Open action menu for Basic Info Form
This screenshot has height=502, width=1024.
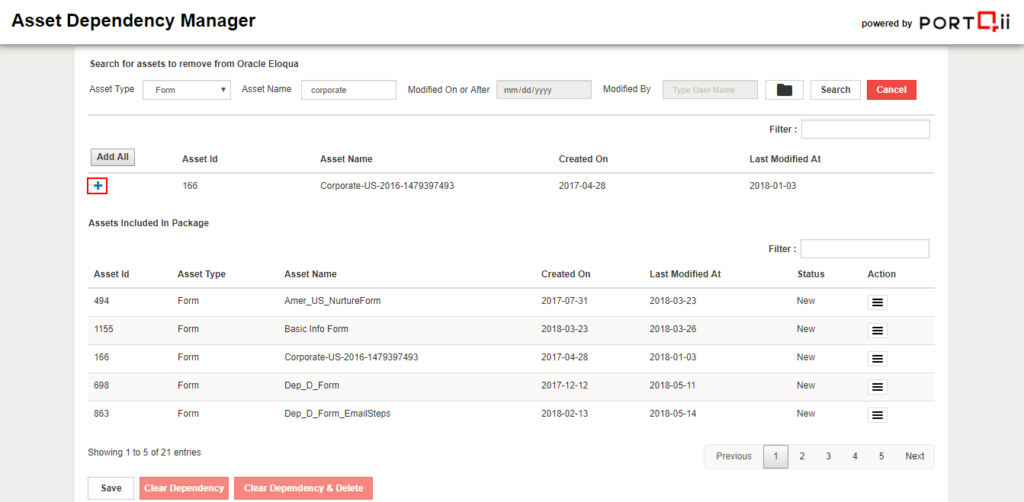pos(877,330)
